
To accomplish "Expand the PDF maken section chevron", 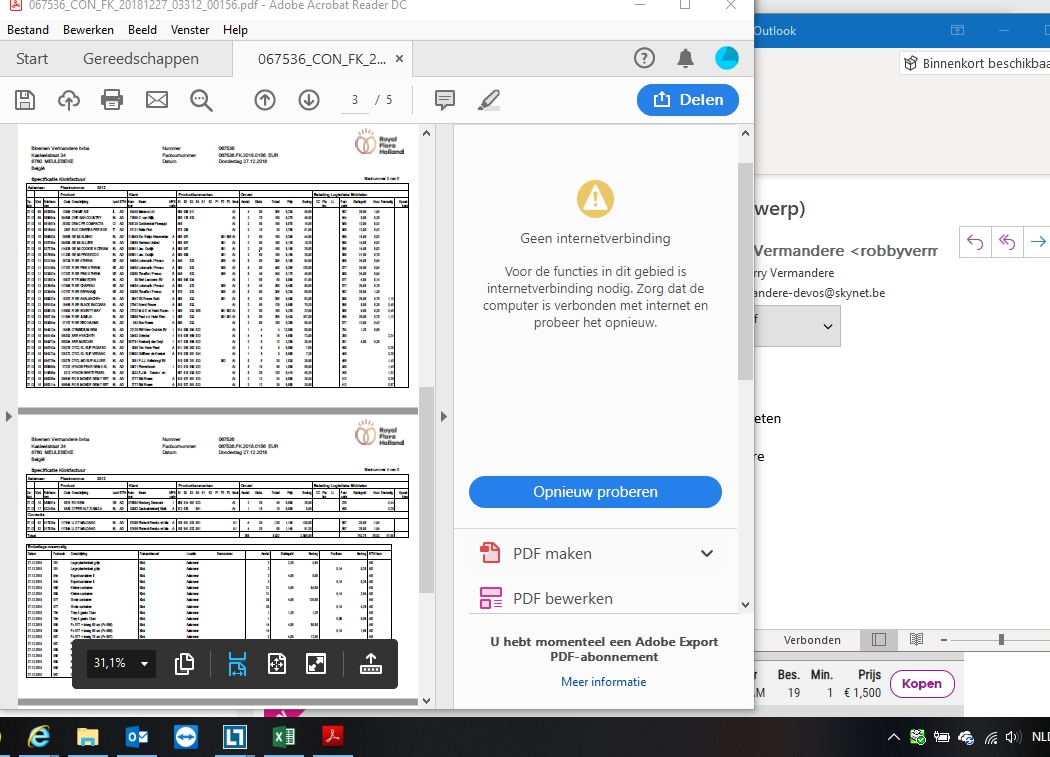I will click(706, 553).
